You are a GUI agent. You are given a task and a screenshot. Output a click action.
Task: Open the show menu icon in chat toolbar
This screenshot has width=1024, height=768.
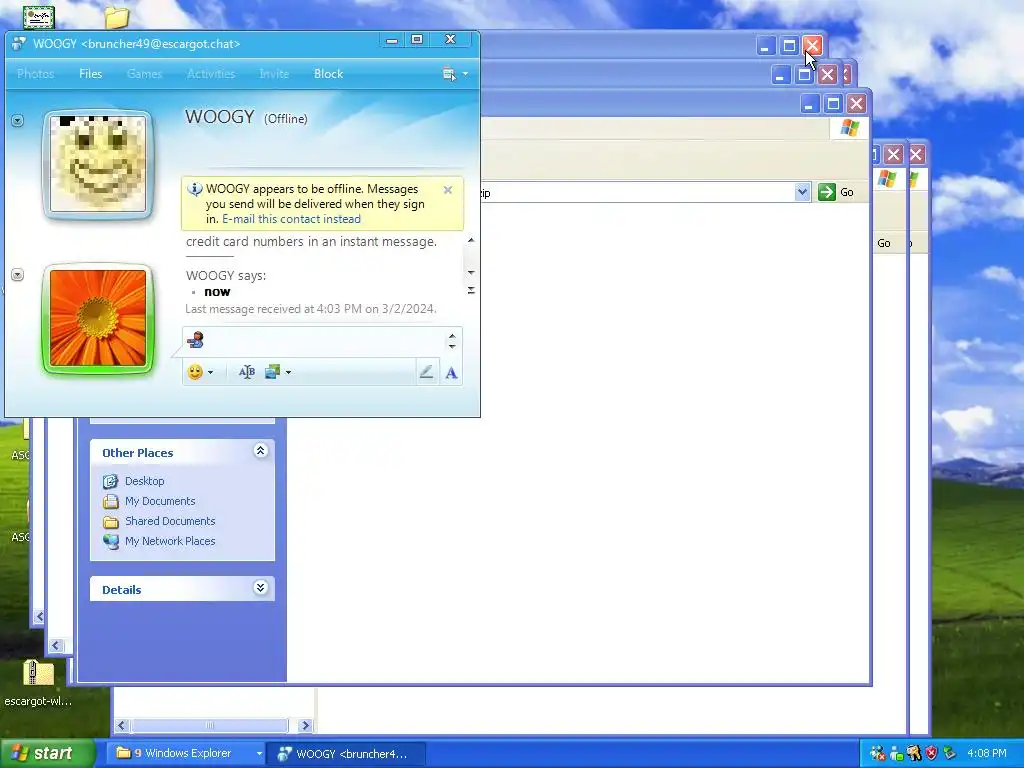[x=449, y=74]
